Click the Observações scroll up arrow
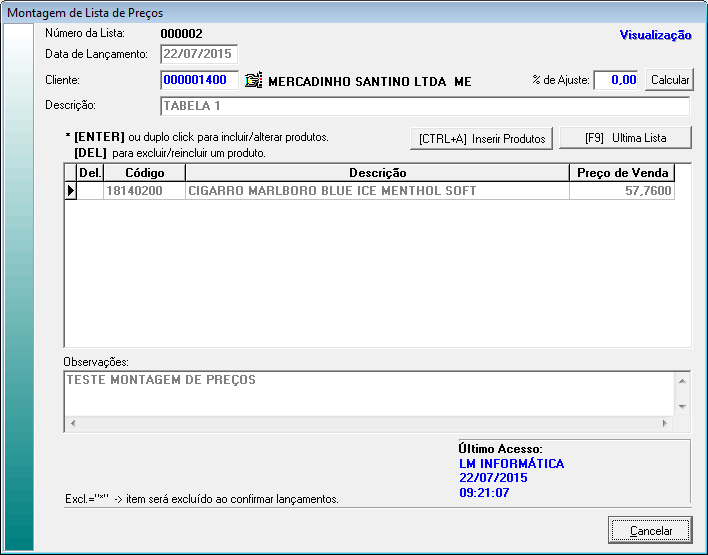 pyautogui.click(x=682, y=380)
